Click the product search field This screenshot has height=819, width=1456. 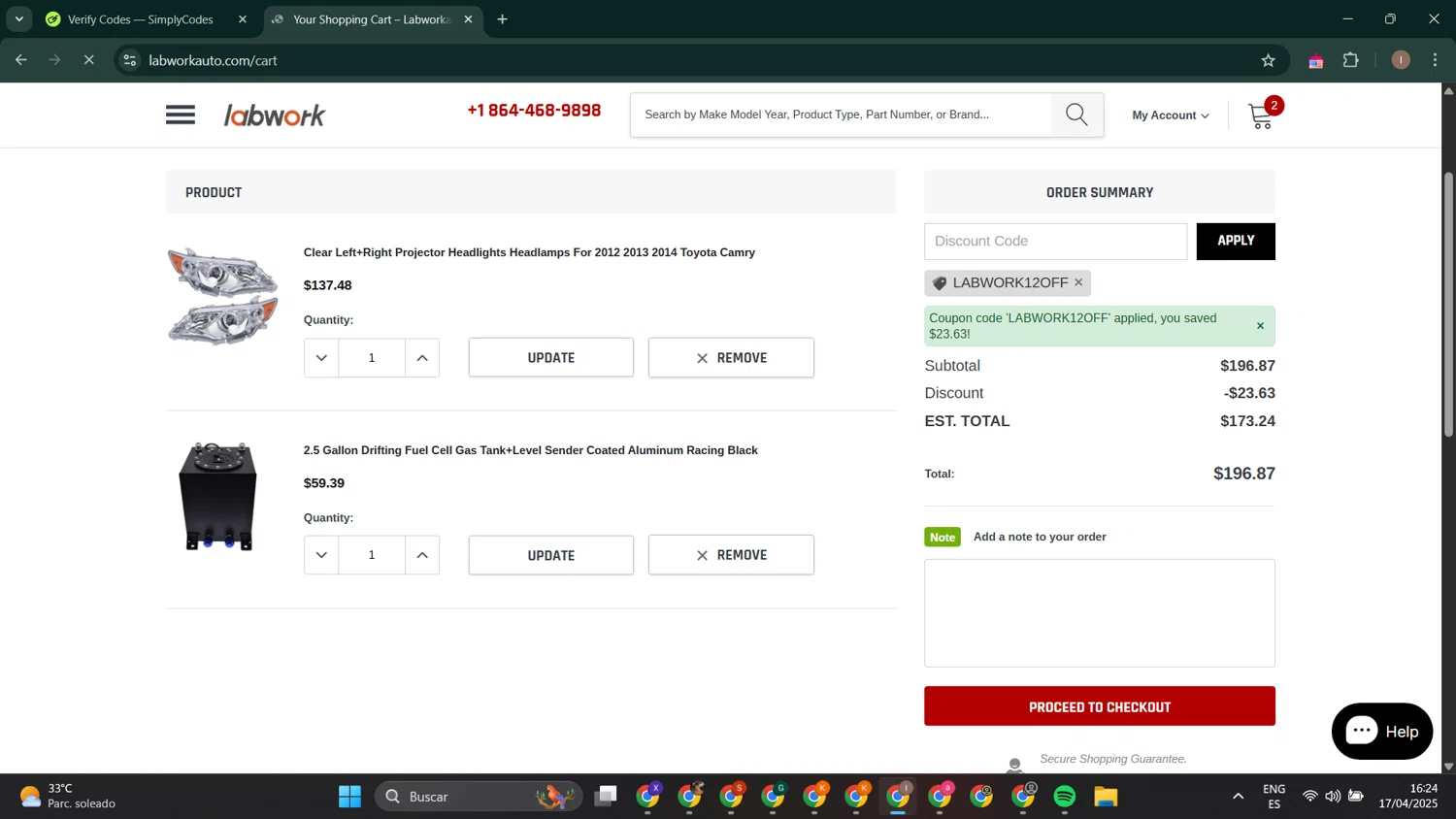tap(841, 115)
